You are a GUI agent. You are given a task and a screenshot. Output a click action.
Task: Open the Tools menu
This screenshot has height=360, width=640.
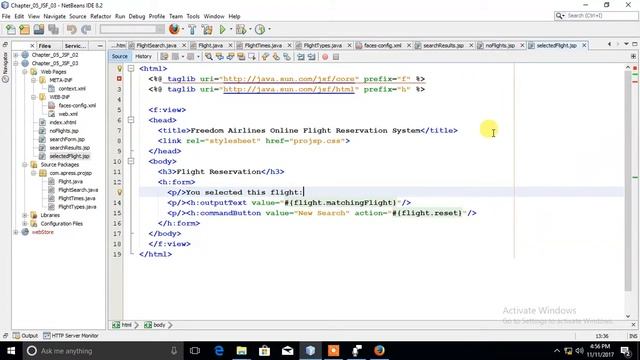[x=193, y=16]
